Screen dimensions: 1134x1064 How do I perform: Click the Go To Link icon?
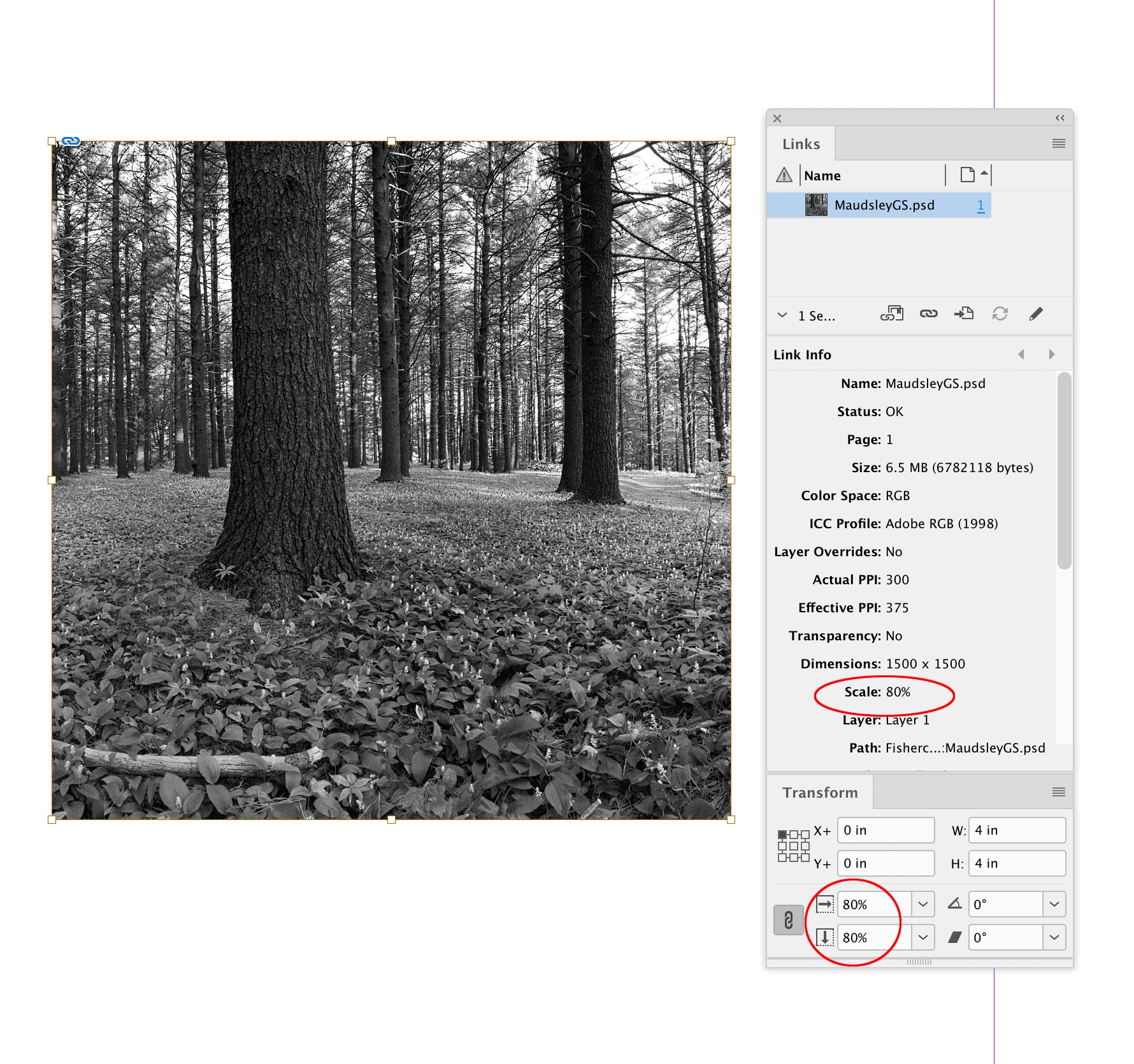coord(964,313)
